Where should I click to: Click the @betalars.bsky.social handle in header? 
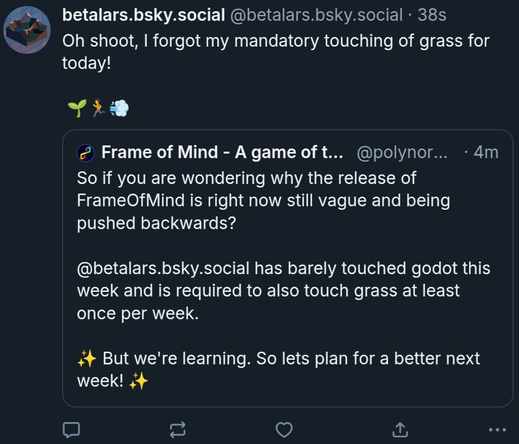(x=316, y=15)
